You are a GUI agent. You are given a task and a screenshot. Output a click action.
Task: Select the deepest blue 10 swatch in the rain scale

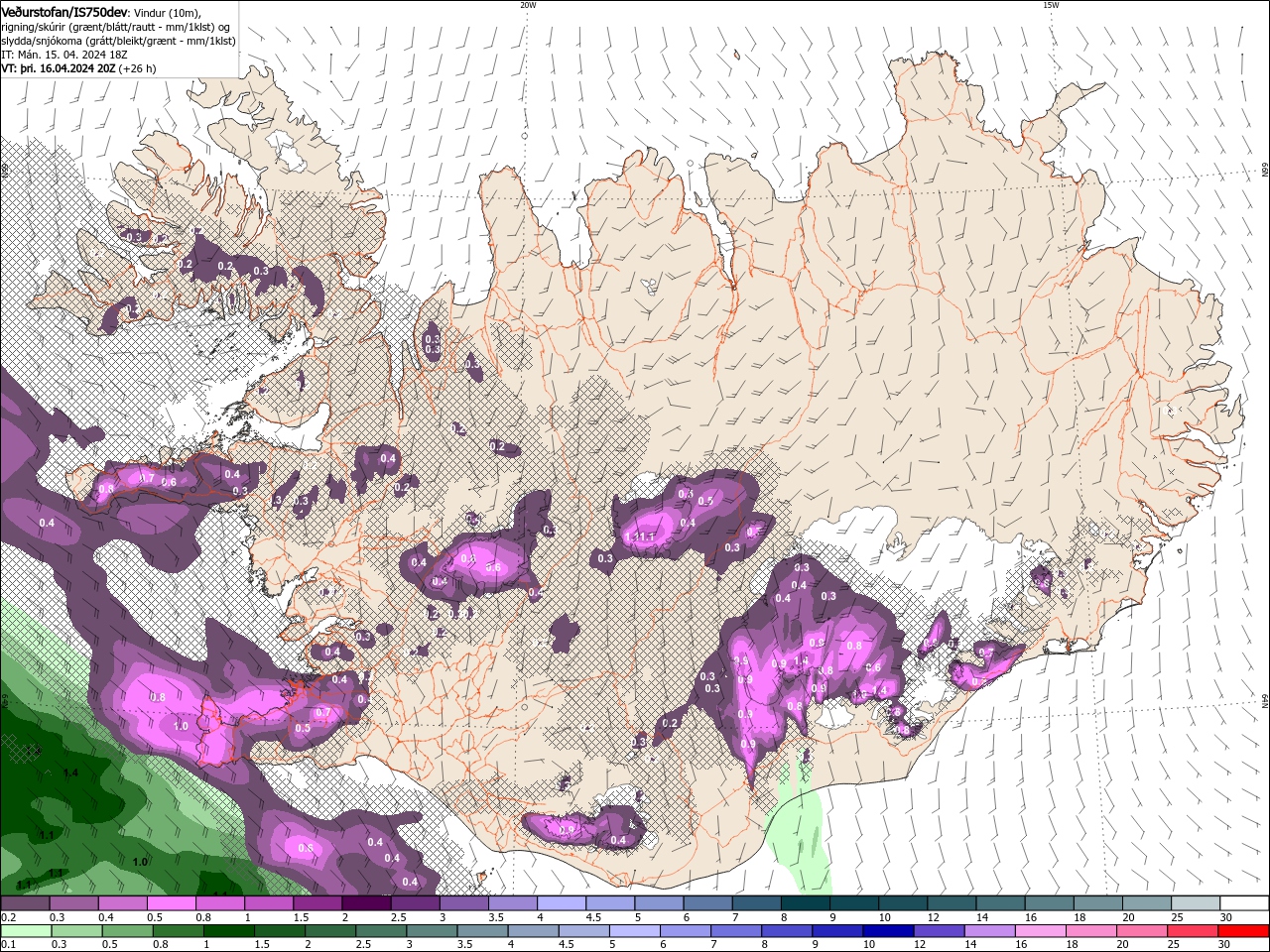tap(887, 931)
